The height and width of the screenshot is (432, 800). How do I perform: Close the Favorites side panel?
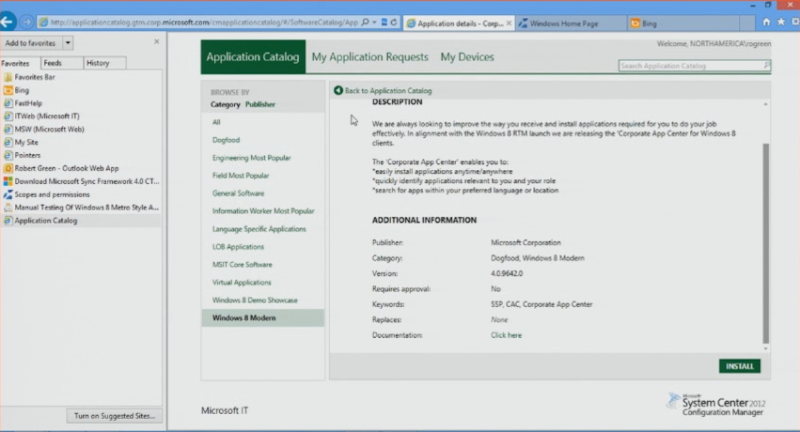point(157,41)
